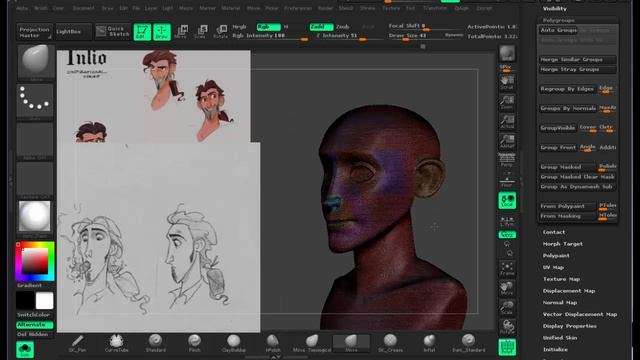Select the Pinch brush

(194, 343)
